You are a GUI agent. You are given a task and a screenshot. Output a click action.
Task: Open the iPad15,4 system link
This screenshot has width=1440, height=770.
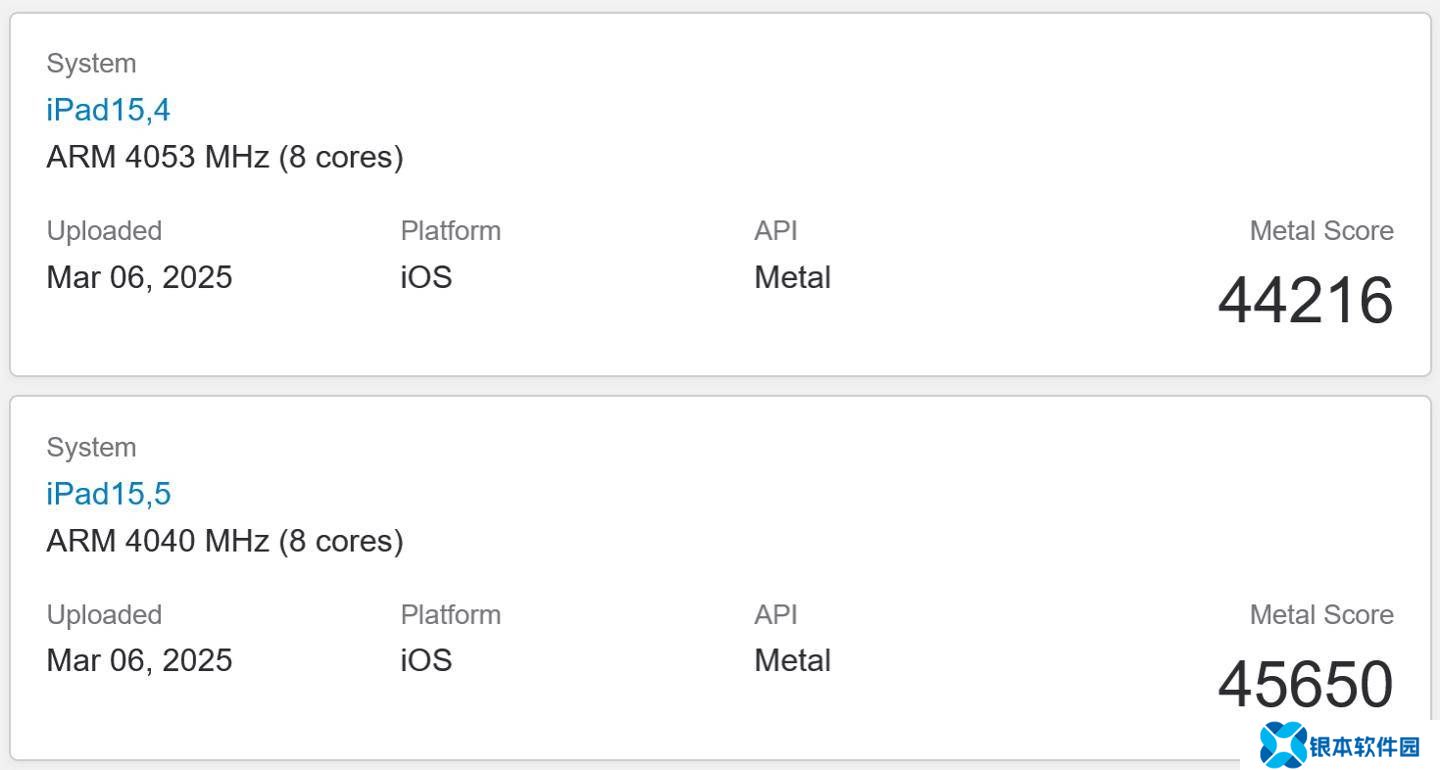(x=108, y=109)
